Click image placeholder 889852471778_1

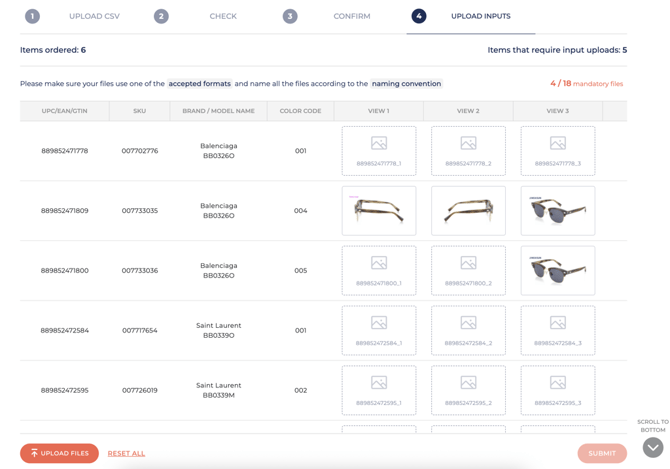(x=378, y=151)
